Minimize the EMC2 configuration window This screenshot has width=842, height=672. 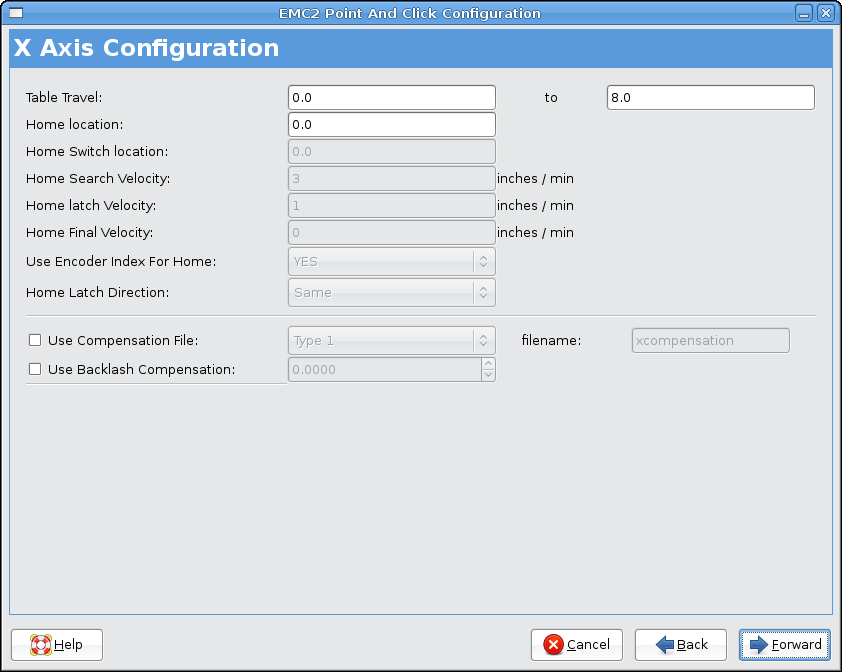tap(804, 13)
